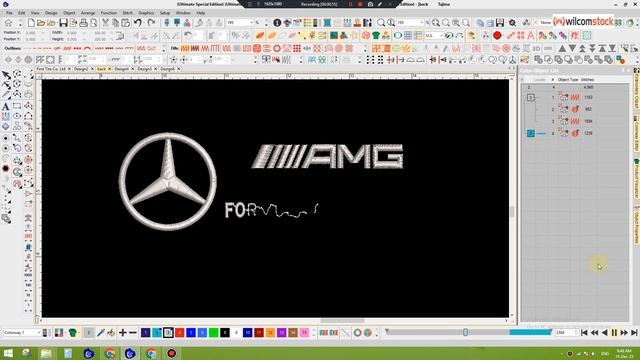Switch to First Tire Co. Ltd tab
Viewport: 640px width, 360px height.
[51, 69]
